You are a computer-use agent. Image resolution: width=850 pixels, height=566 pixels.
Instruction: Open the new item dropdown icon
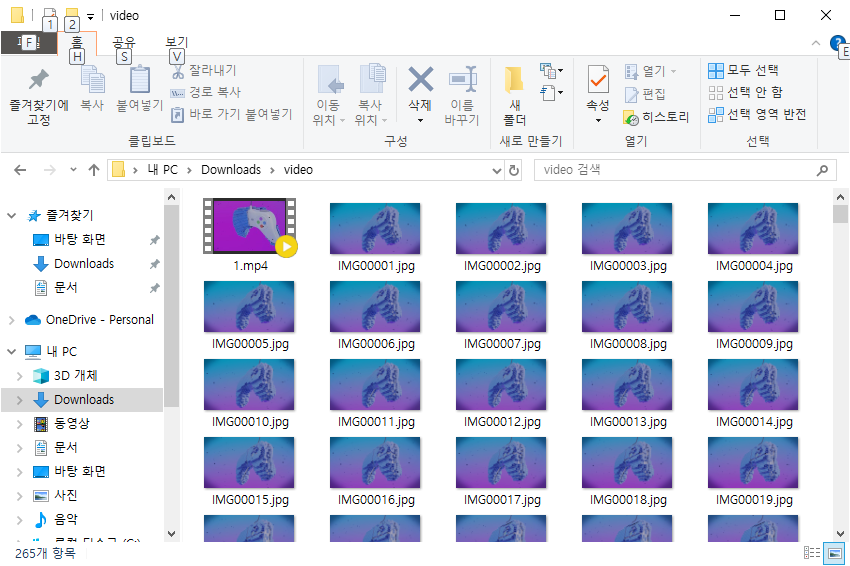(x=551, y=70)
